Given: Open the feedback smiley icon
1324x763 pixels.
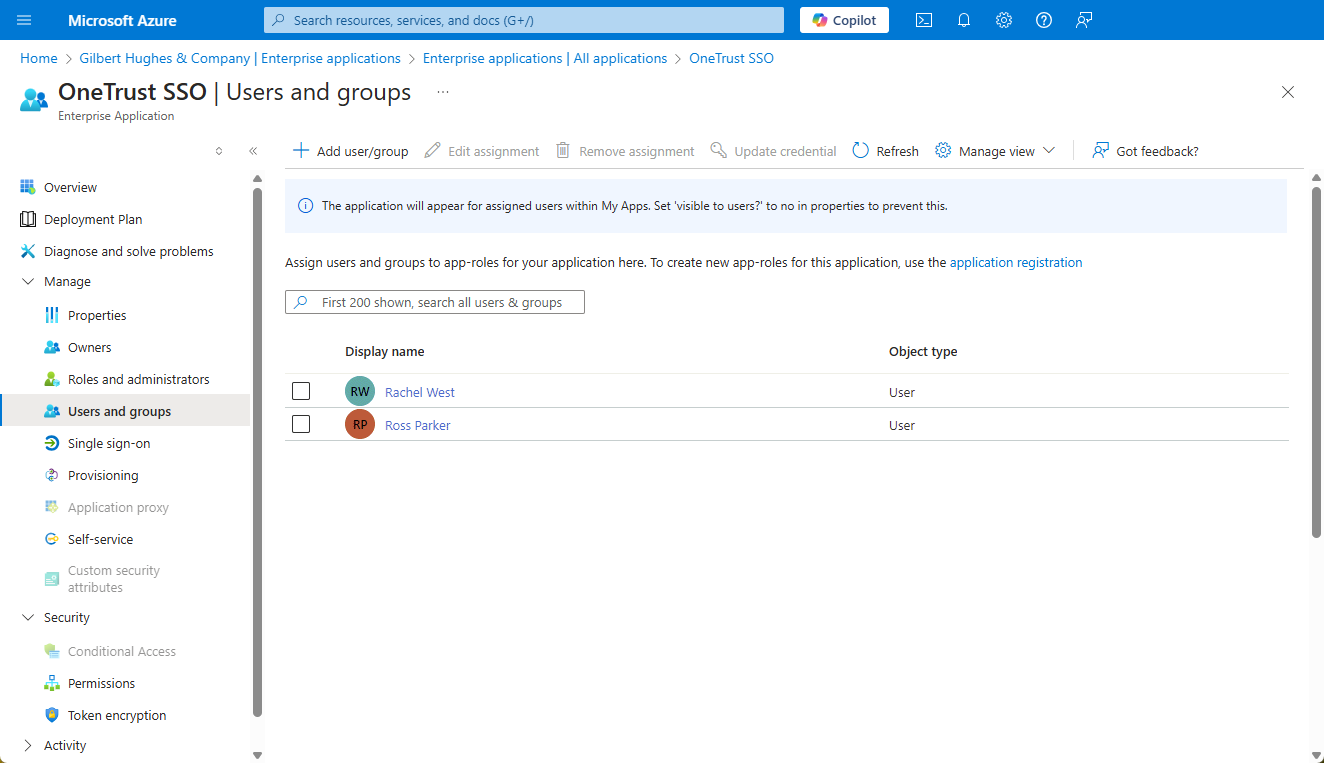Looking at the screenshot, I should [1083, 19].
